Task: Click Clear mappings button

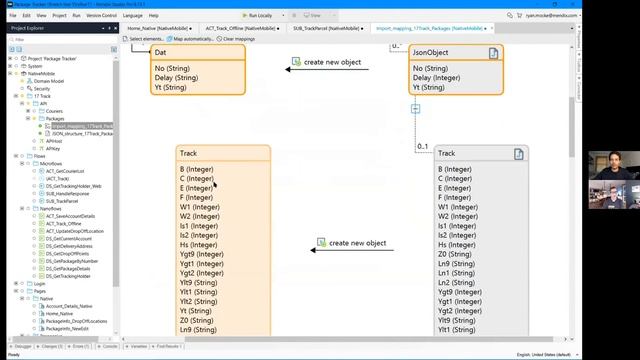Action: coord(236,39)
